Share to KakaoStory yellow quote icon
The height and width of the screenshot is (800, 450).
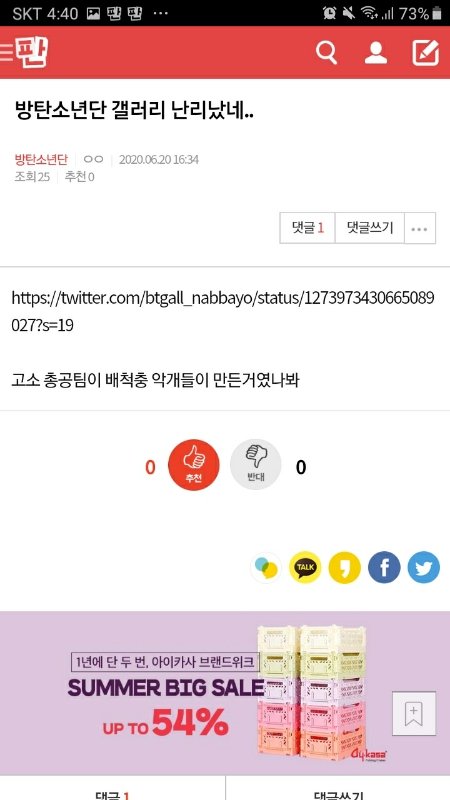coord(344,567)
